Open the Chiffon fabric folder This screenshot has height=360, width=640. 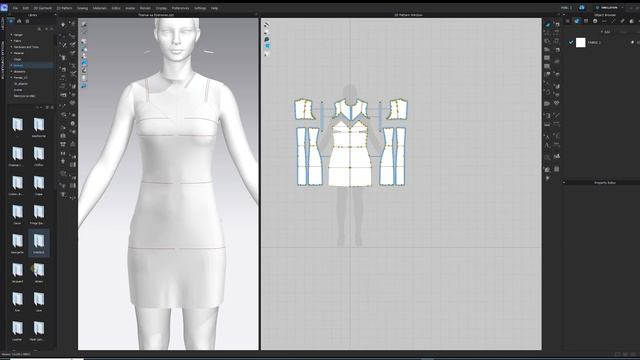pos(39,156)
